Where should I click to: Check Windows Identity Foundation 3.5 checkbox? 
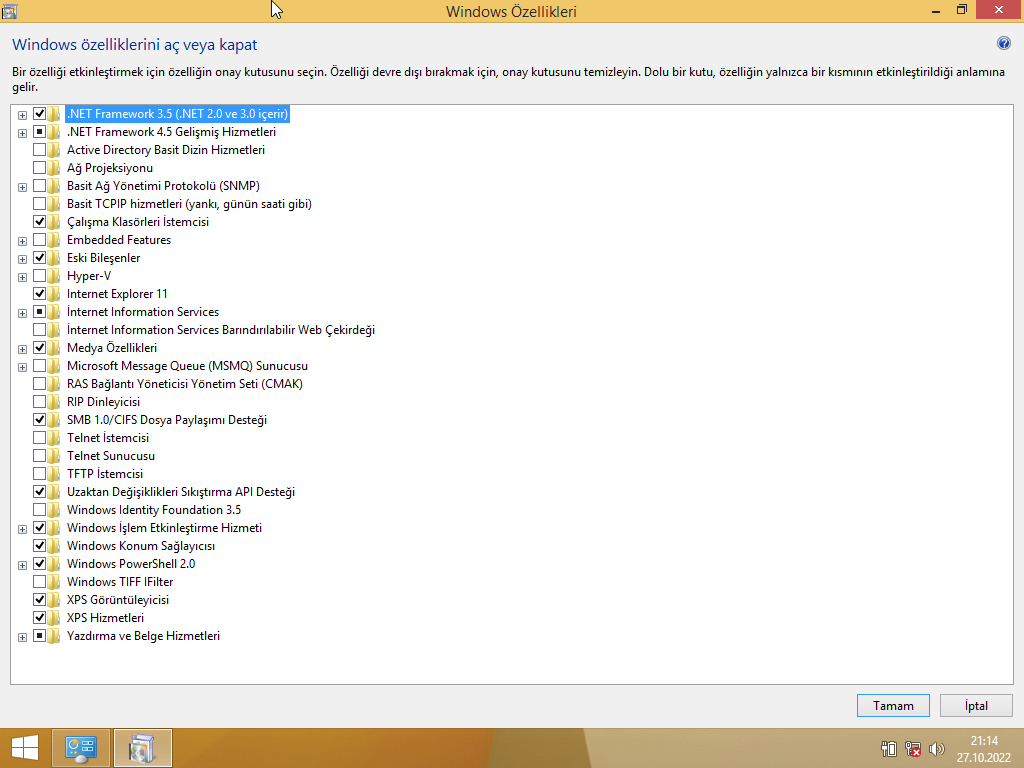39,510
